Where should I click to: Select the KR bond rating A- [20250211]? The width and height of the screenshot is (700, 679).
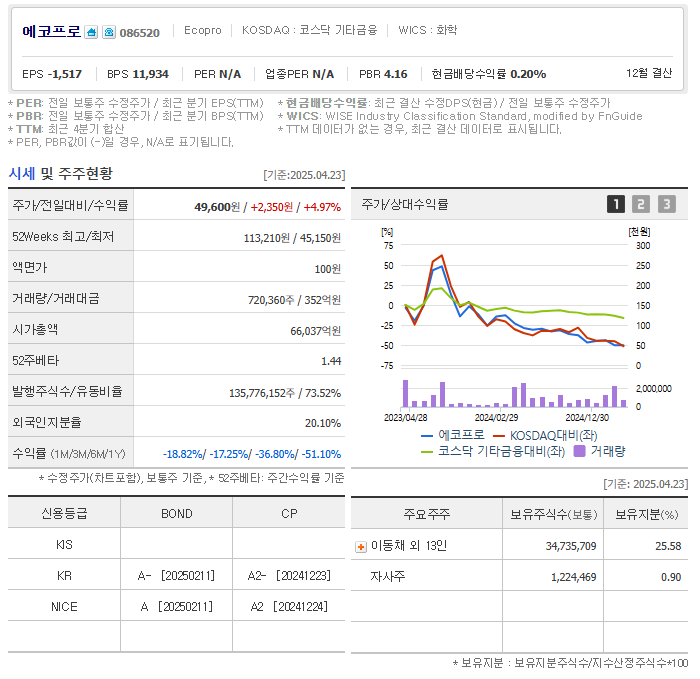(176, 576)
